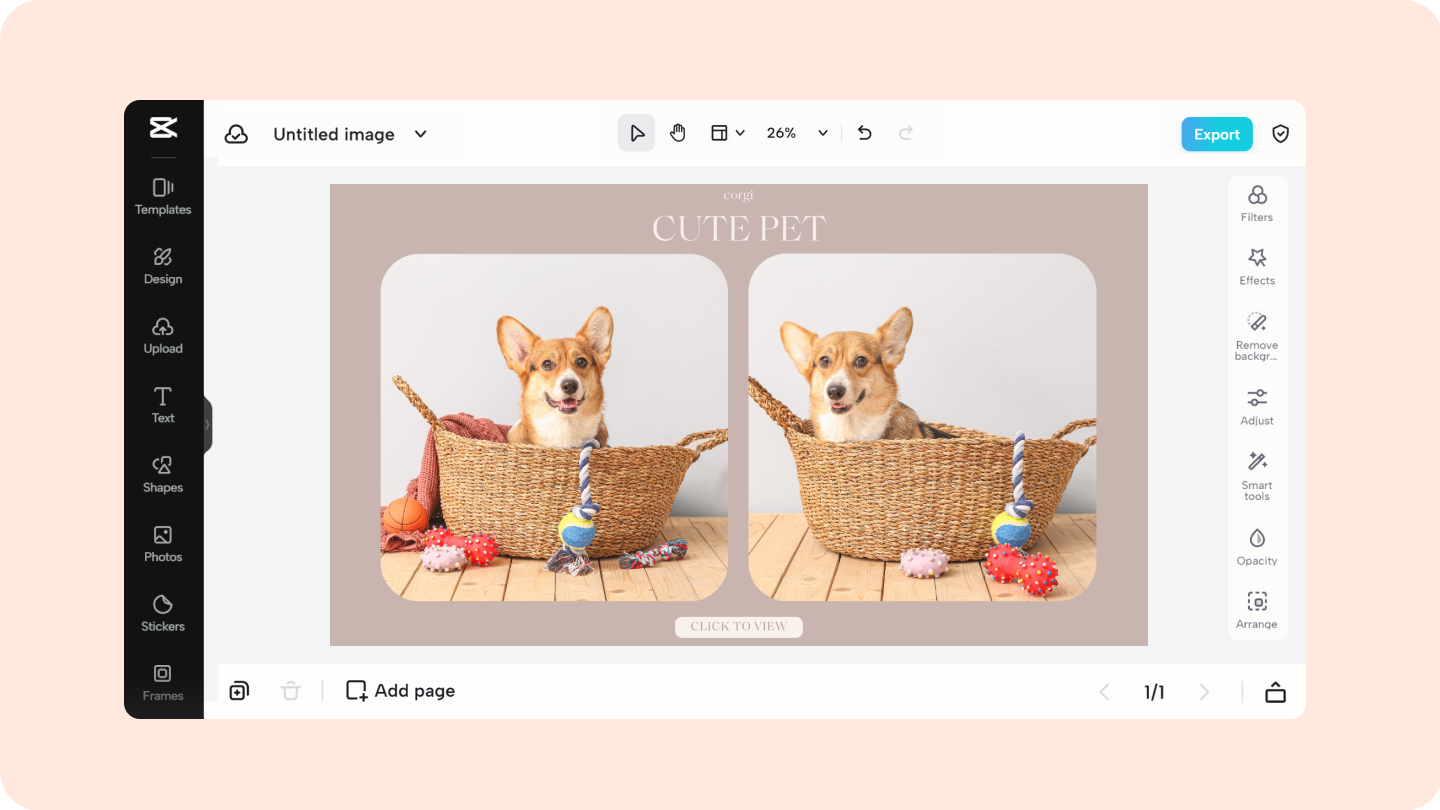The image size is (1440, 810).
Task: Toggle the hand pan tool
Action: pyautogui.click(x=677, y=132)
